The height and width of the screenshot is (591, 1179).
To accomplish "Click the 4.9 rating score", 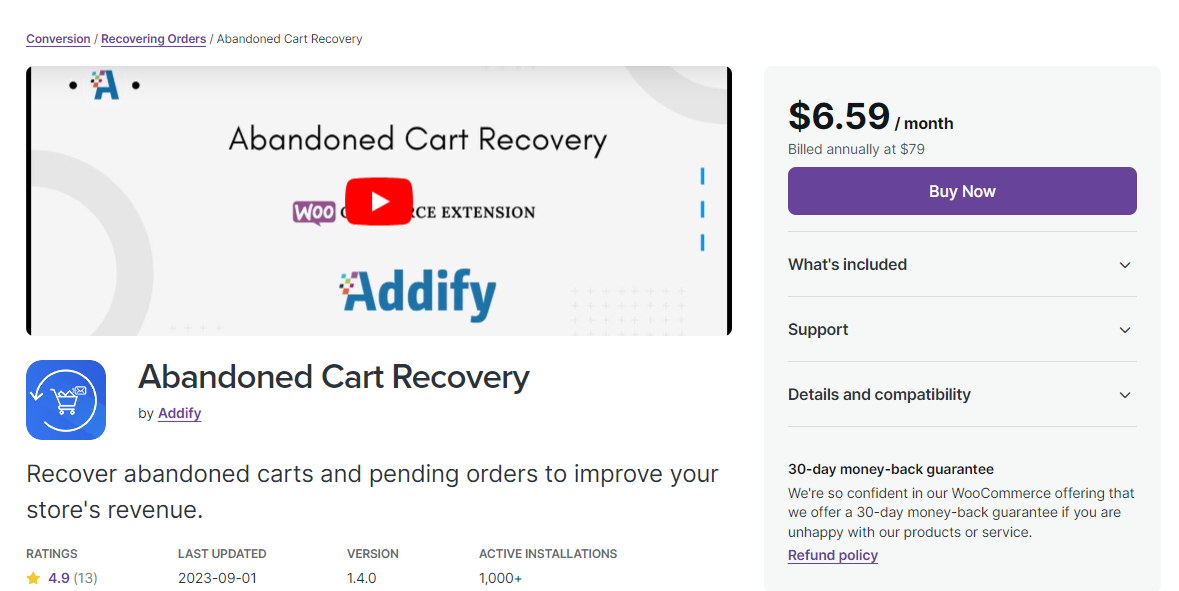I will [59, 578].
